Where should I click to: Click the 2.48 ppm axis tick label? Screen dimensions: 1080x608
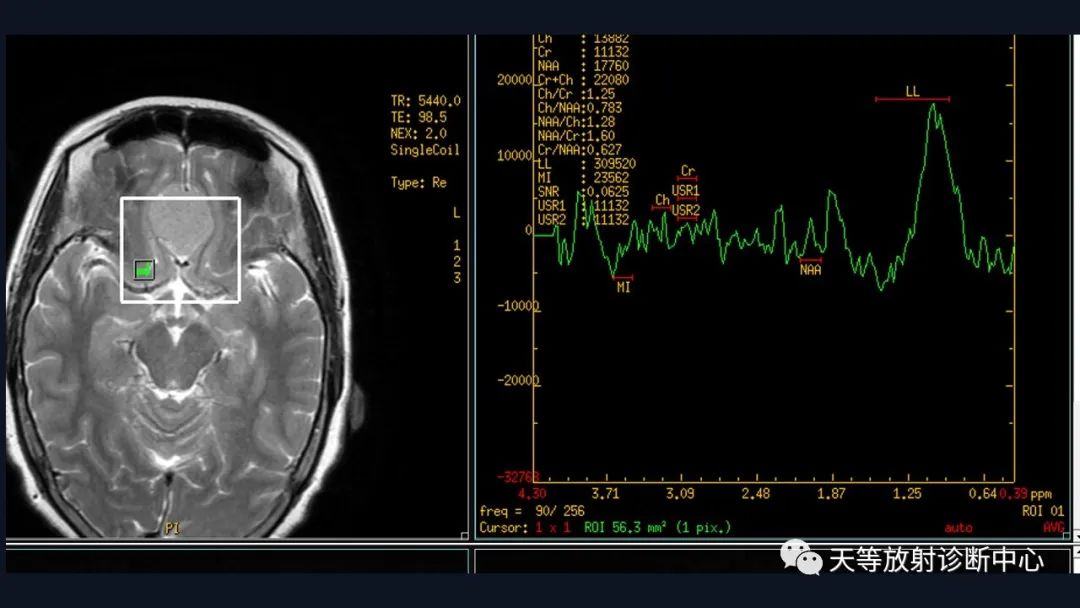click(x=756, y=494)
